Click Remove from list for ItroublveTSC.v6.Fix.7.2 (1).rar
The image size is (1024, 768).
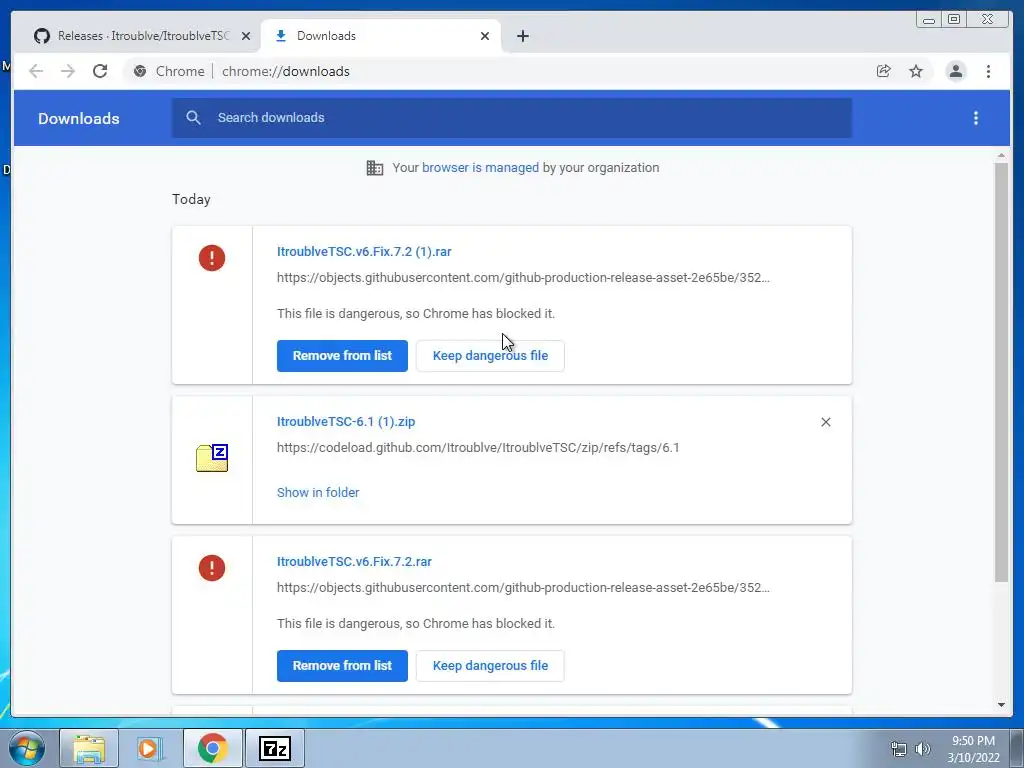[342, 356]
